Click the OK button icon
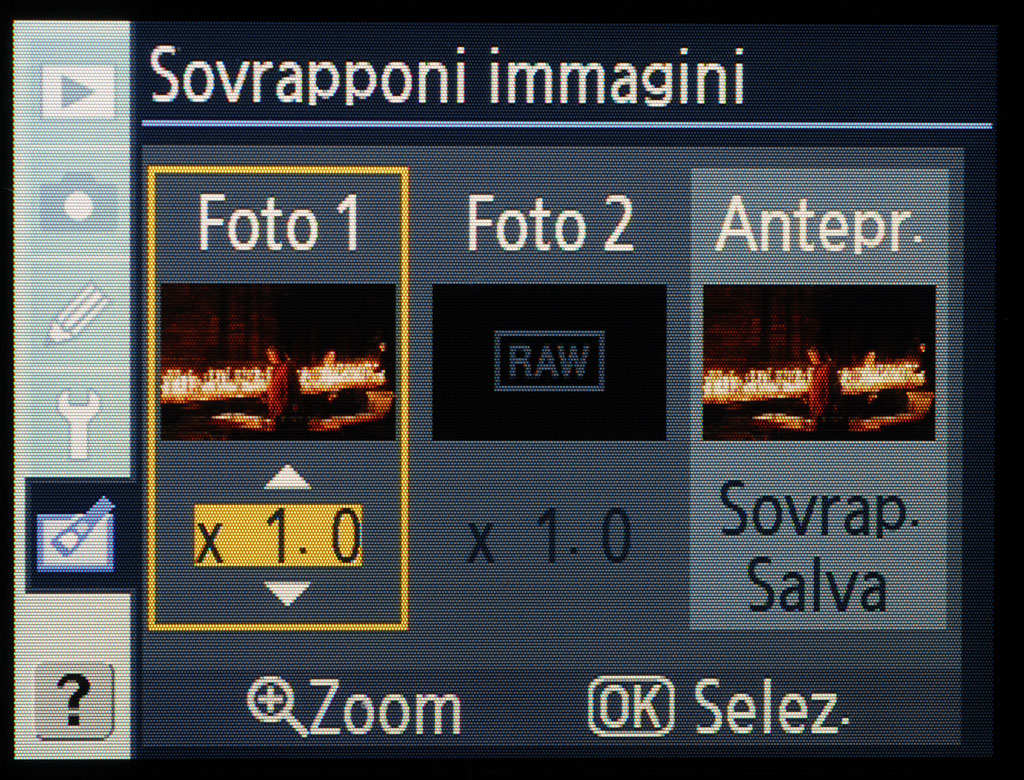Image resolution: width=1024 pixels, height=780 pixels. (631, 706)
